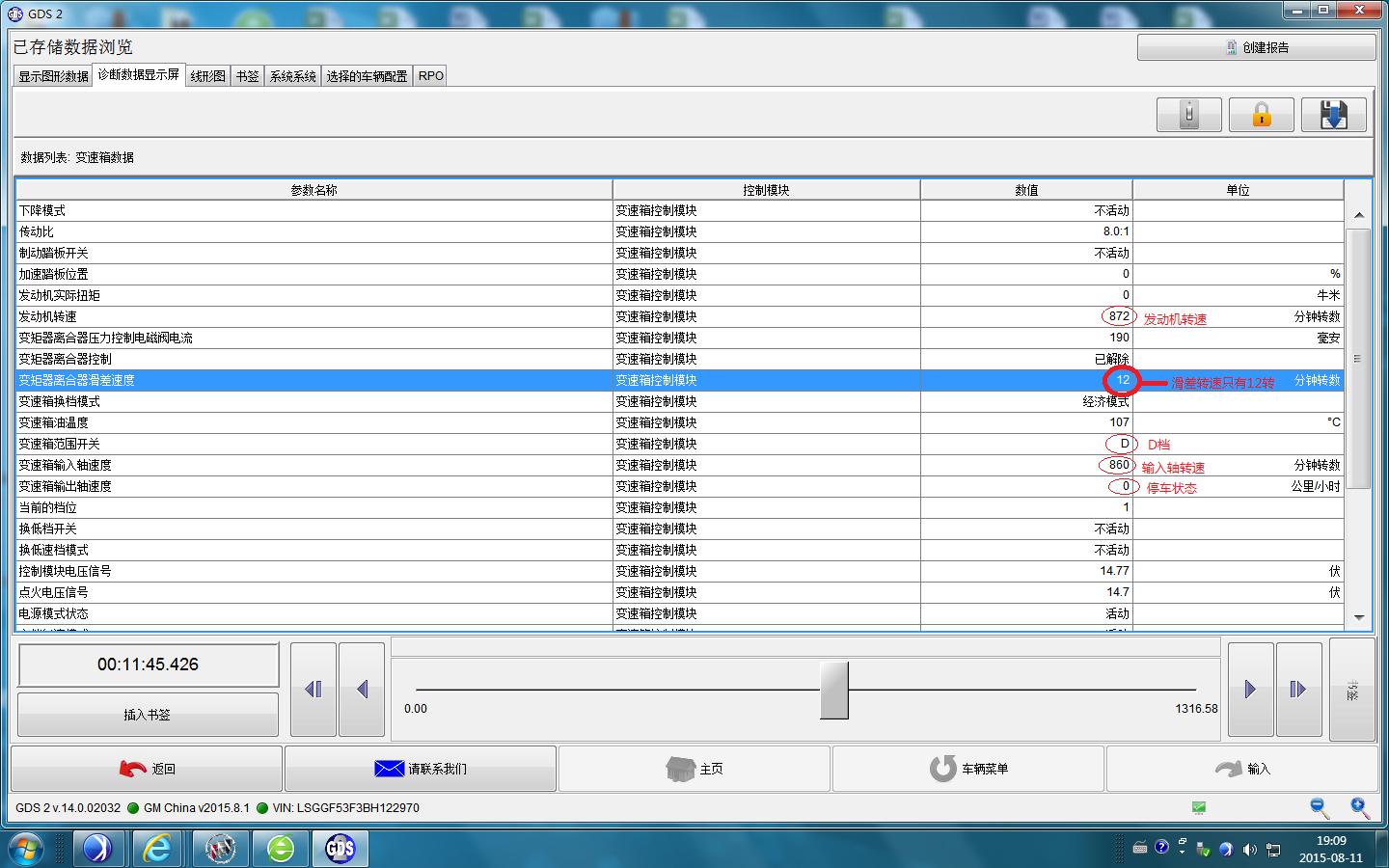Switch to the 书签 tab
The width and height of the screenshot is (1389, 868).
[248, 76]
